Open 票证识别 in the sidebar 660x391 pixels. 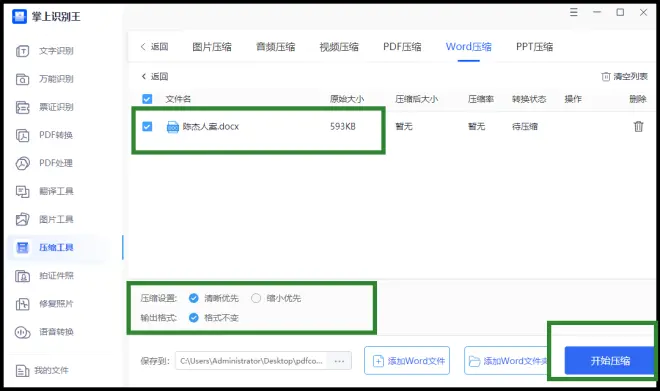[45, 107]
